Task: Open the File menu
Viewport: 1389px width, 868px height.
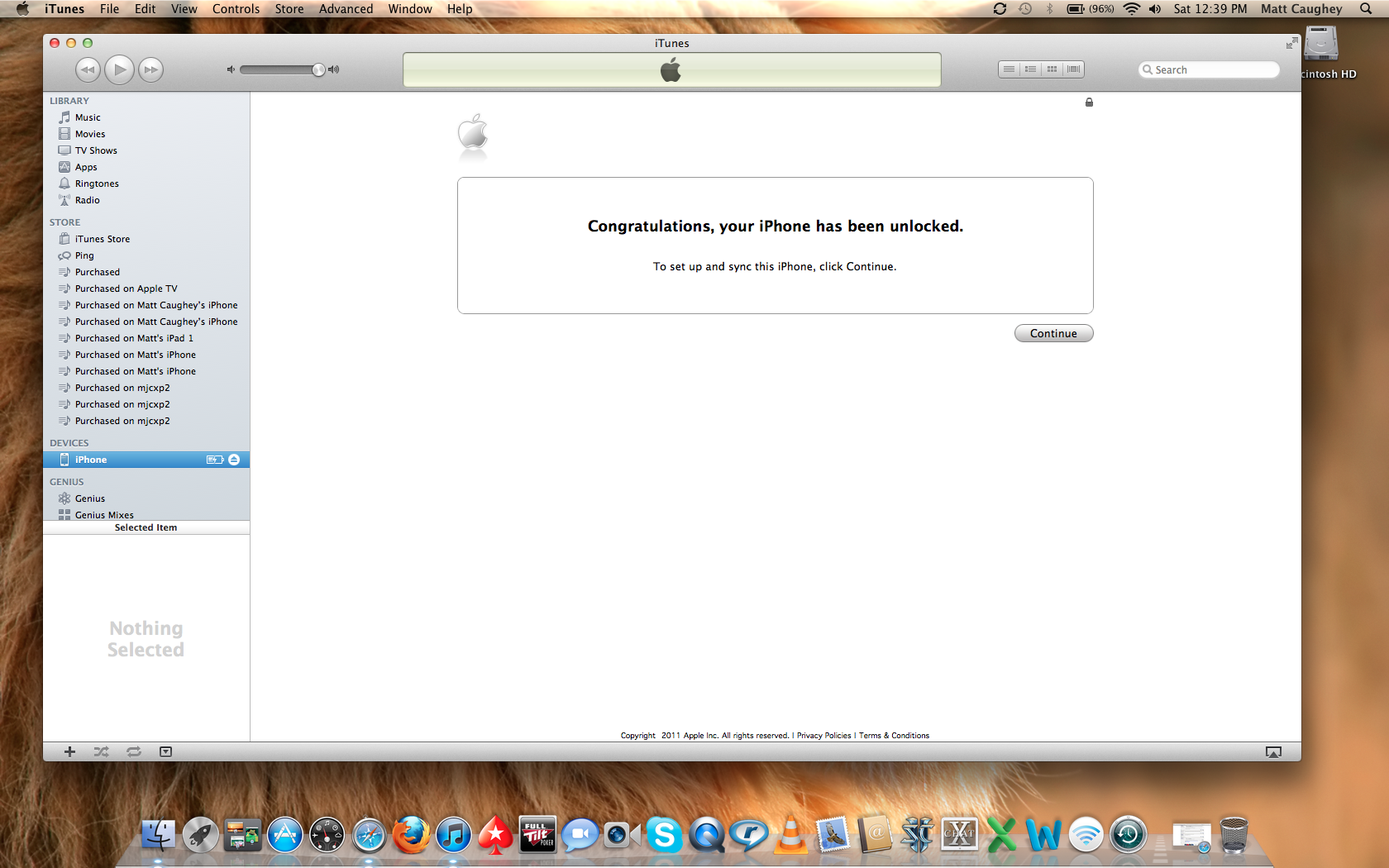Action: coord(109,9)
